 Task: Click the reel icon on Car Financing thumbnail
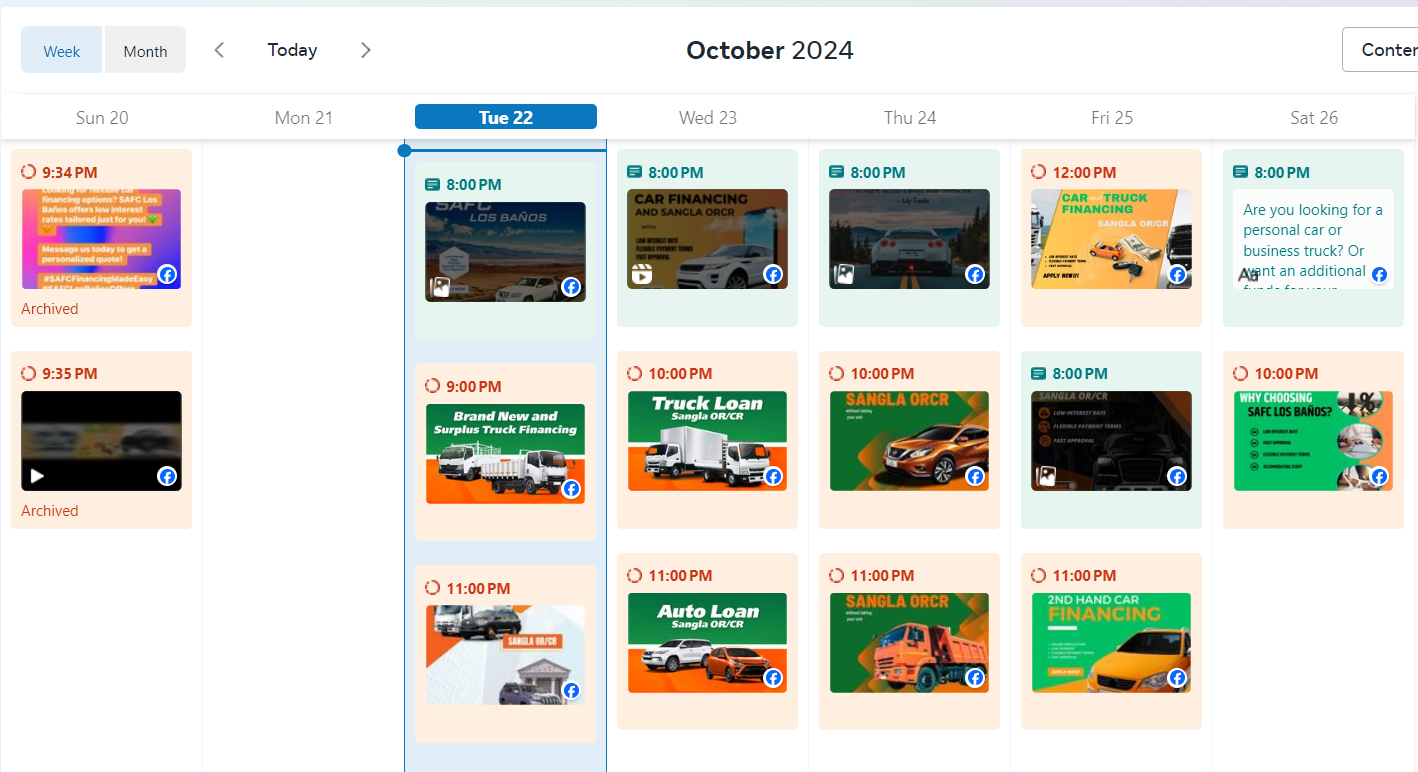coord(640,274)
